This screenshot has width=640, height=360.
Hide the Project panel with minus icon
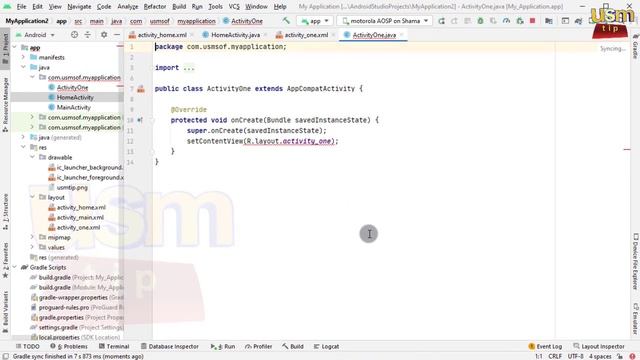(x=117, y=35)
